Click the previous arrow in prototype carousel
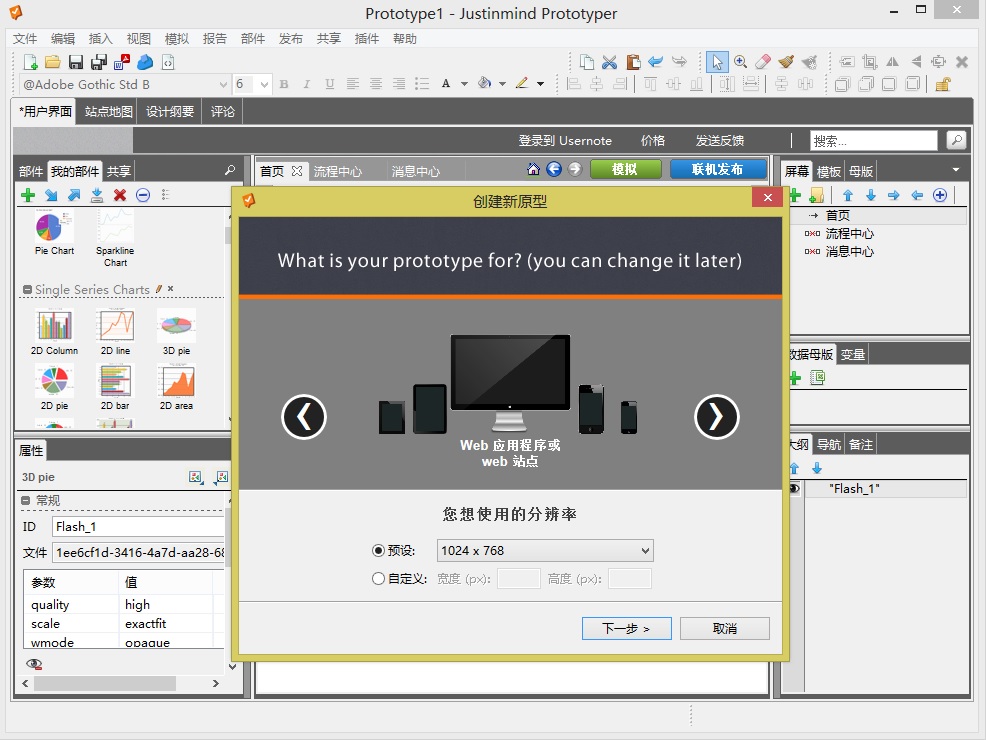986x740 pixels. pyautogui.click(x=304, y=417)
